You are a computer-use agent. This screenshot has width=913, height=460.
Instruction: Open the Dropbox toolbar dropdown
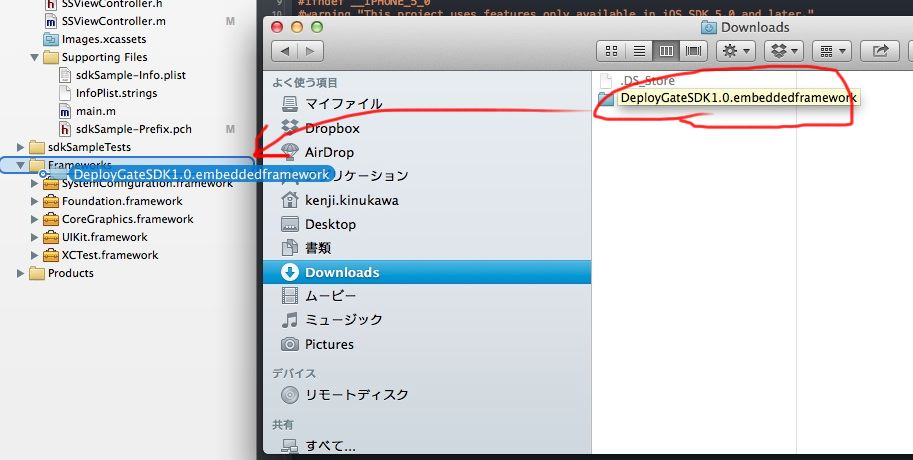[784, 51]
